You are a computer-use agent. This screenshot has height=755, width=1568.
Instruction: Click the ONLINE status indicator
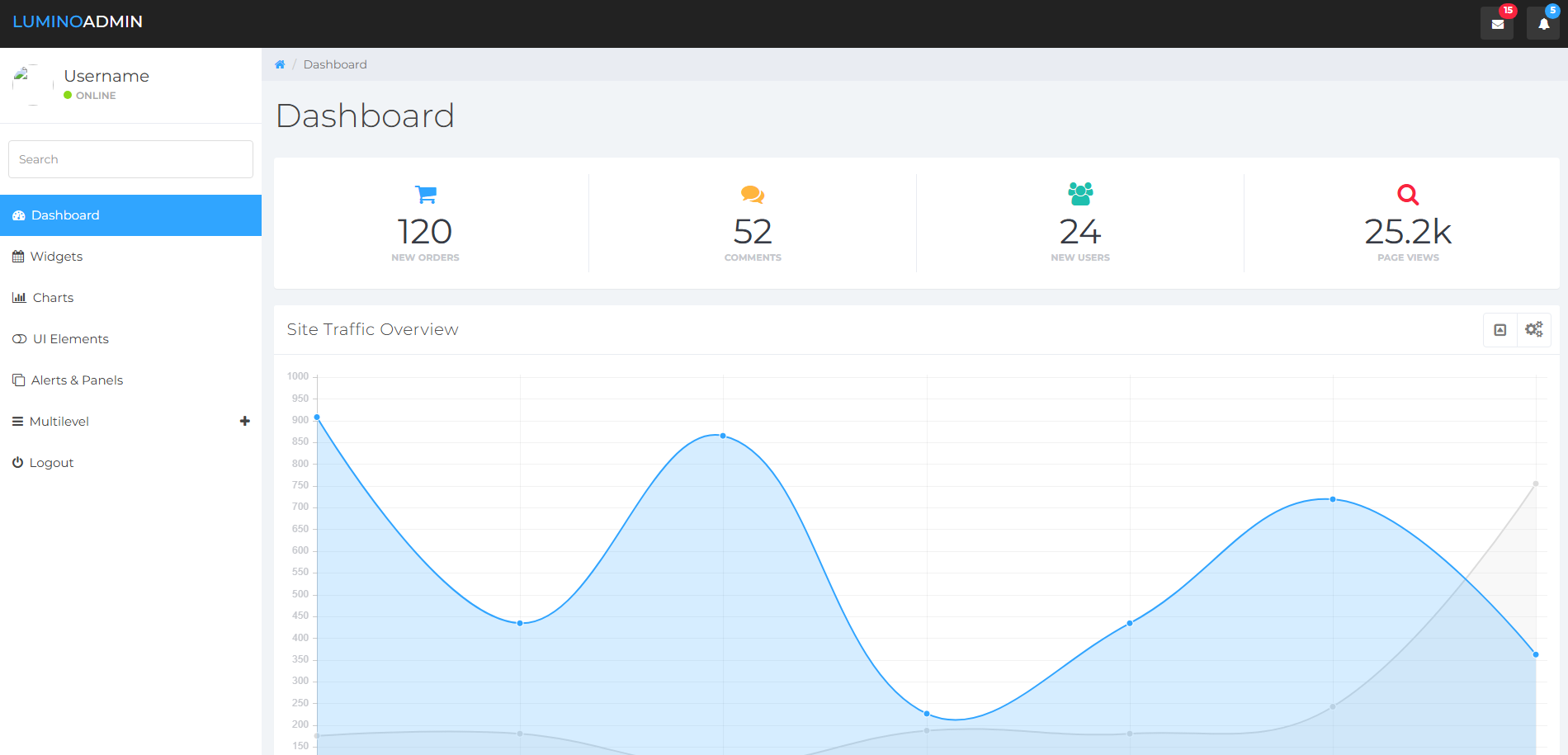click(x=90, y=96)
